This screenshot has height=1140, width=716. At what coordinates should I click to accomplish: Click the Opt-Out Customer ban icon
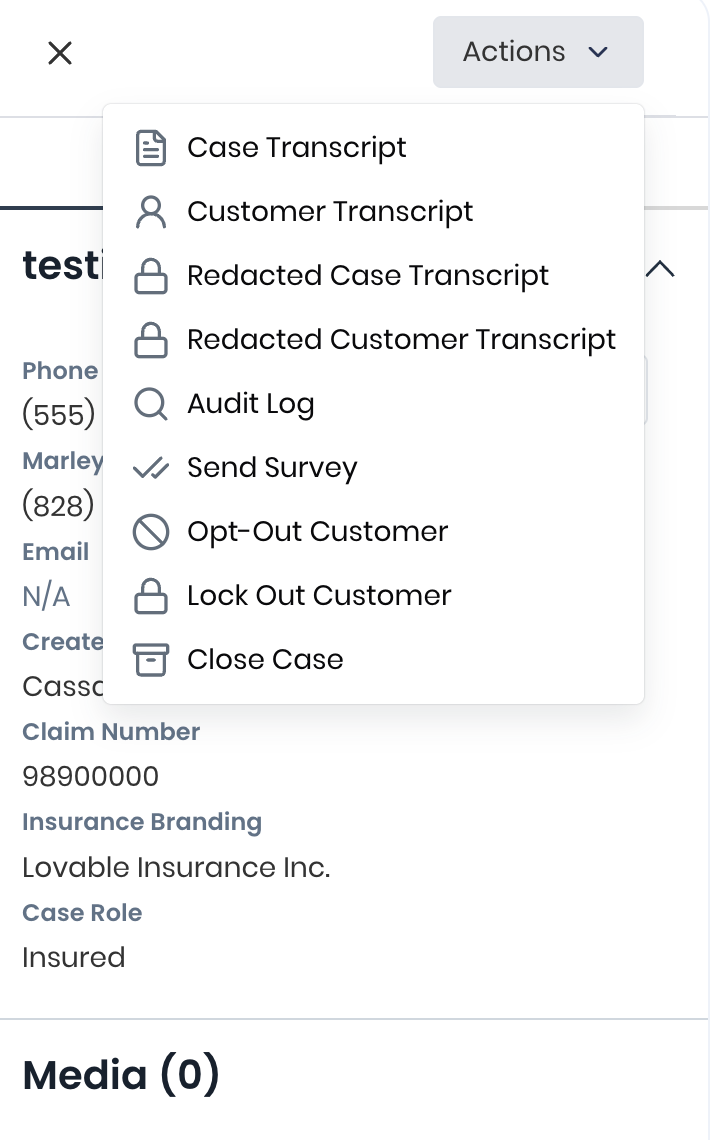tap(150, 532)
